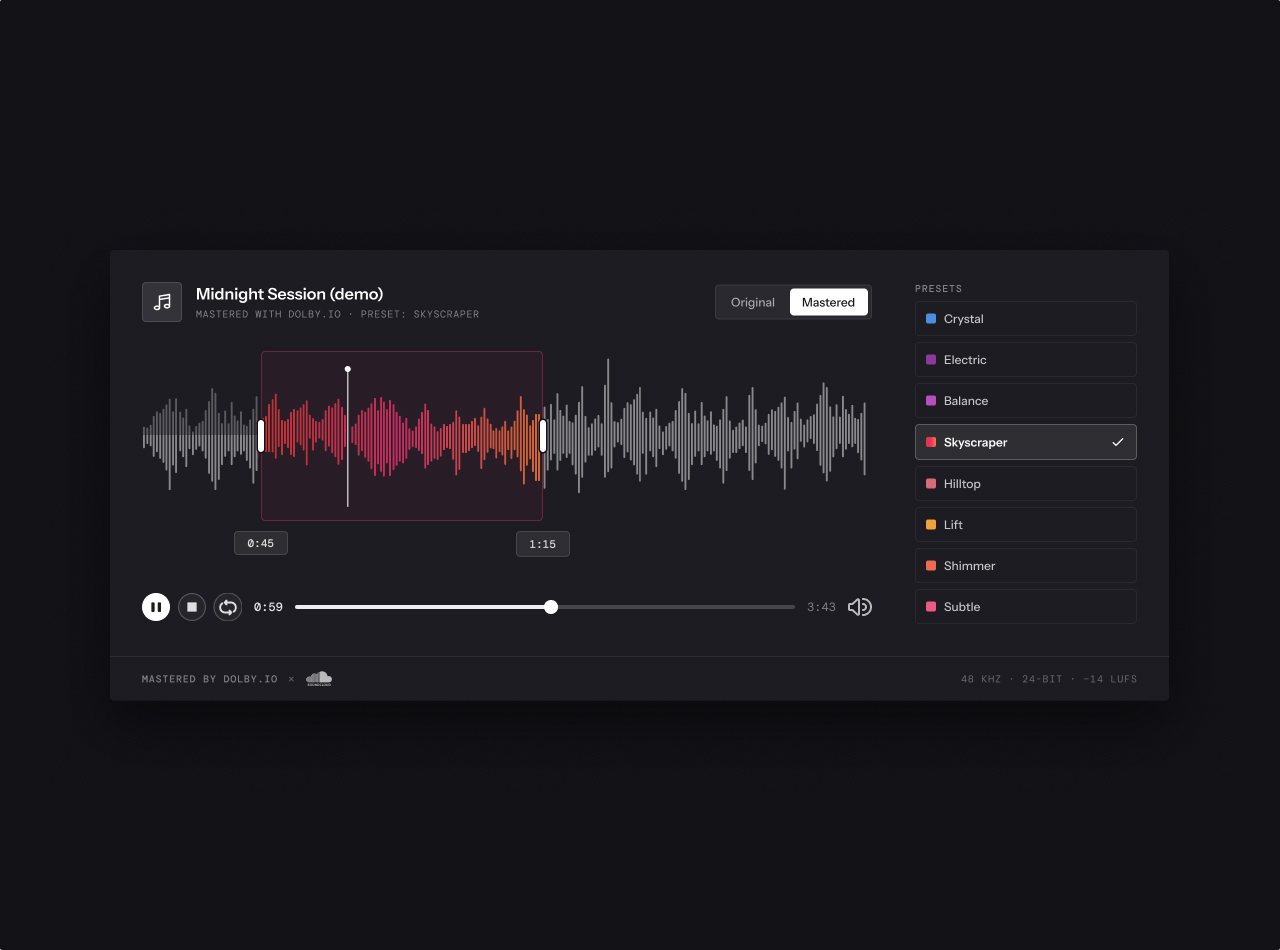
Task: Stop the track using the stop button
Action: pos(192,607)
